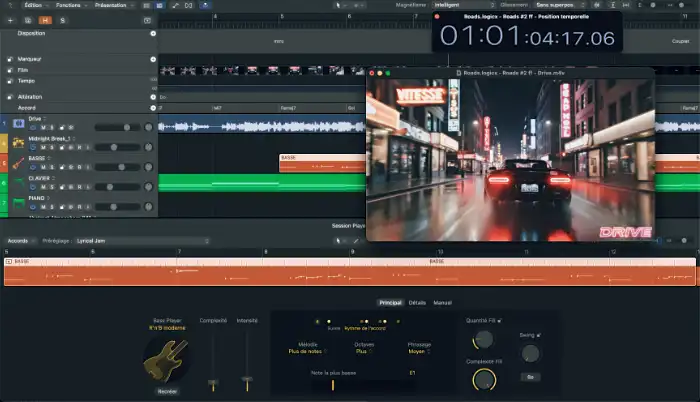Toggle the power button on PIANO track
The height and width of the screenshot is (402, 700).
pyautogui.click(x=33, y=207)
